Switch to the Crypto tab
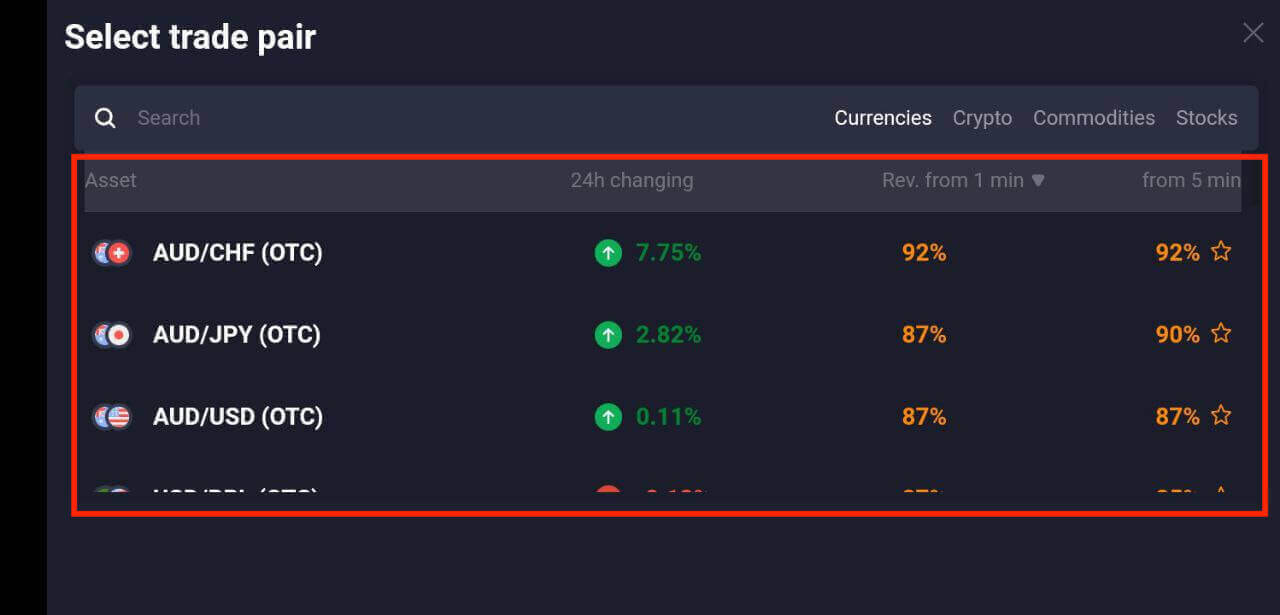 click(x=982, y=117)
